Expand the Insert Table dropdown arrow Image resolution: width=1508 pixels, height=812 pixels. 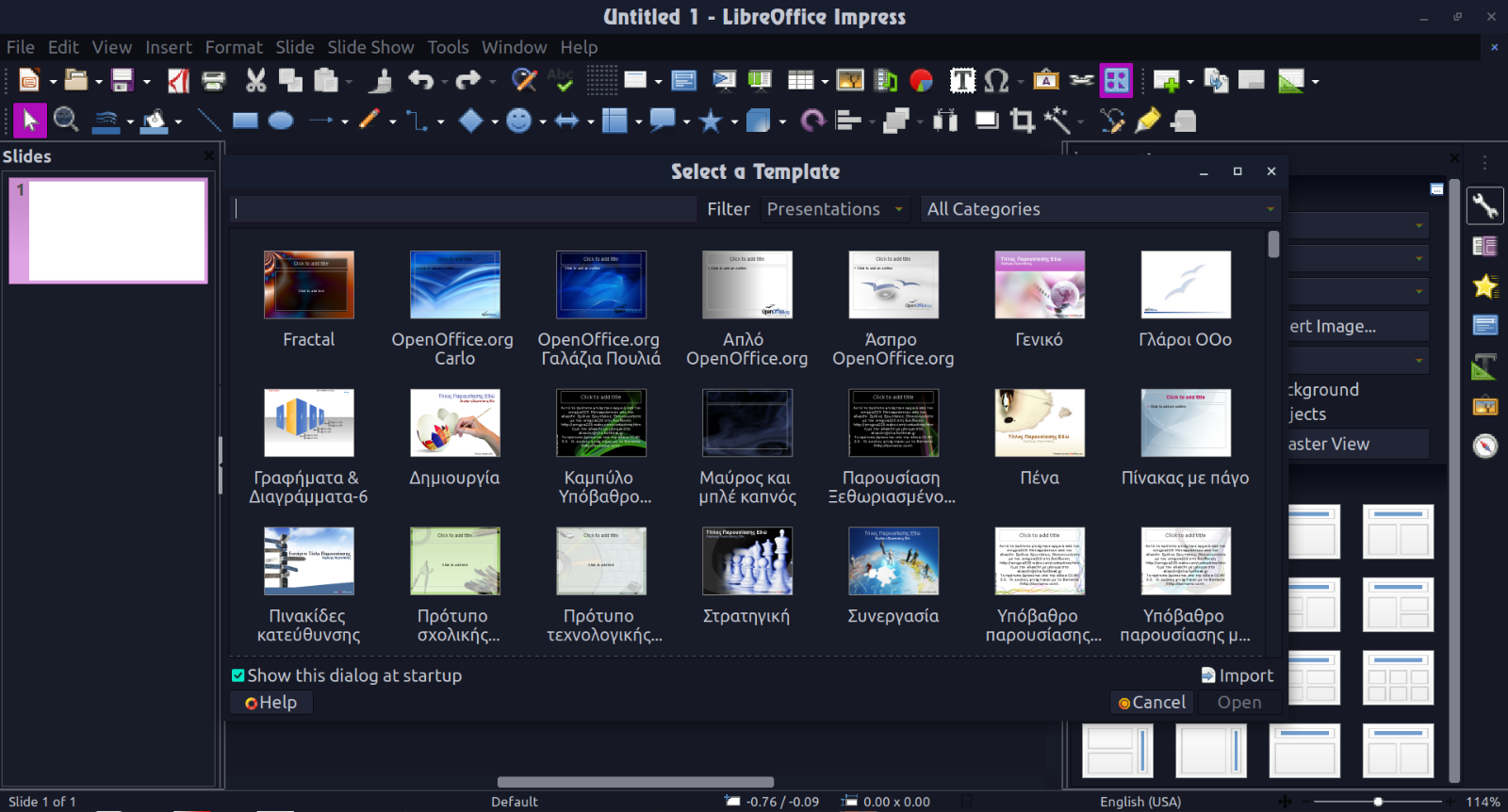(x=825, y=82)
